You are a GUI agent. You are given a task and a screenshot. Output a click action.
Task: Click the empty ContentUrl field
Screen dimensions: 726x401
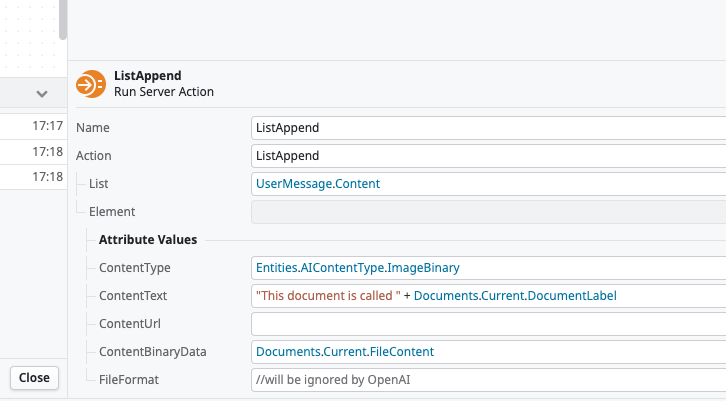[488, 324]
